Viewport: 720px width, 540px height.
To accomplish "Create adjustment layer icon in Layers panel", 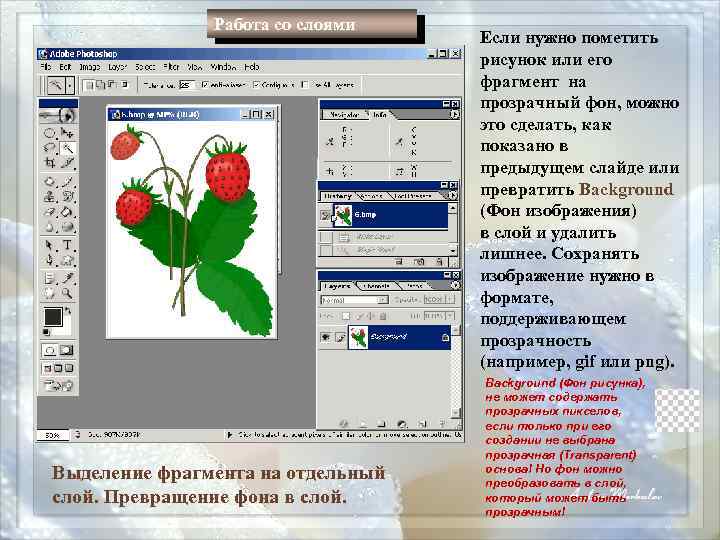I will [402, 423].
